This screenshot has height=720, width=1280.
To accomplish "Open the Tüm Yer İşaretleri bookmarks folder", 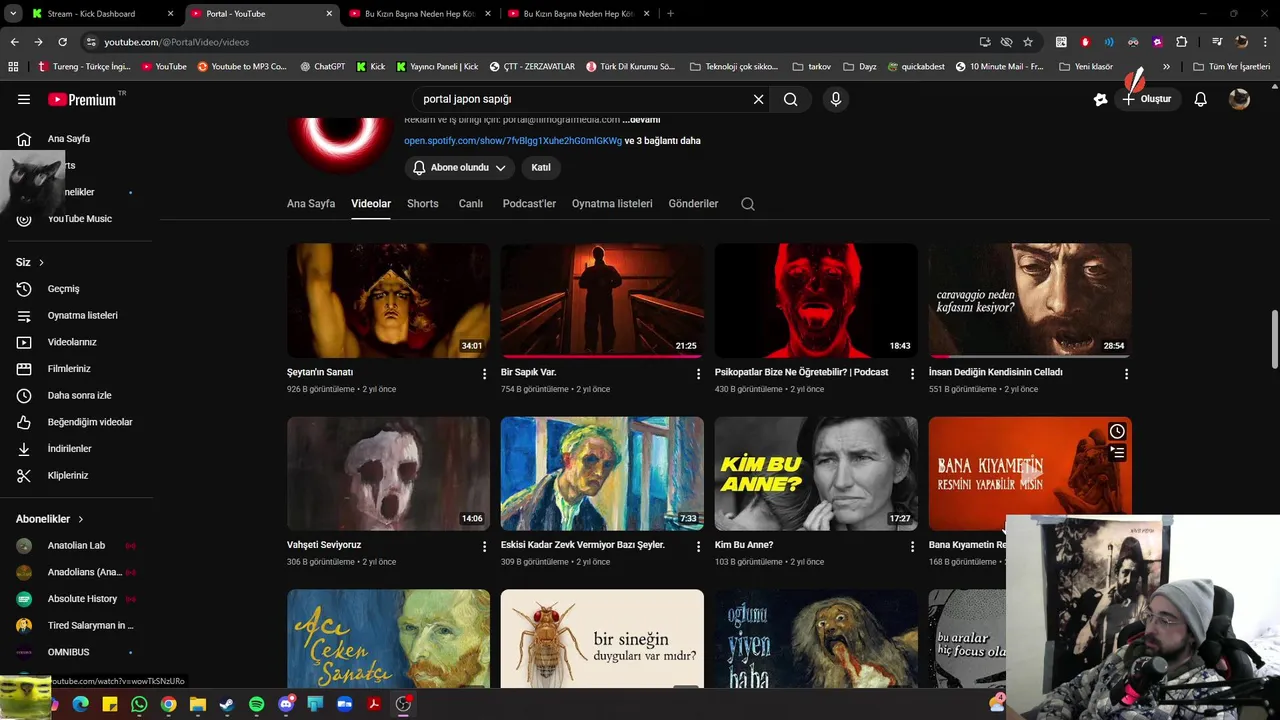I will (1231, 66).
